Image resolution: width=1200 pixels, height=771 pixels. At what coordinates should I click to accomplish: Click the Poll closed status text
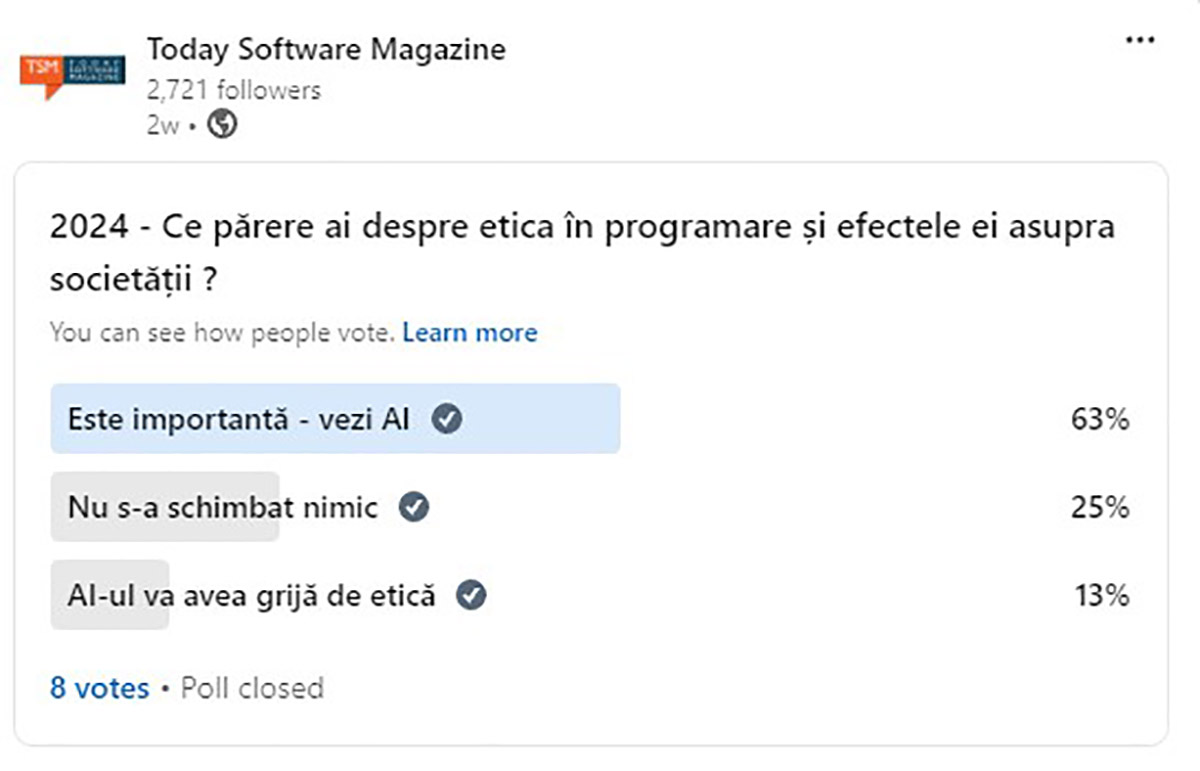pyautogui.click(x=252, y=688)
